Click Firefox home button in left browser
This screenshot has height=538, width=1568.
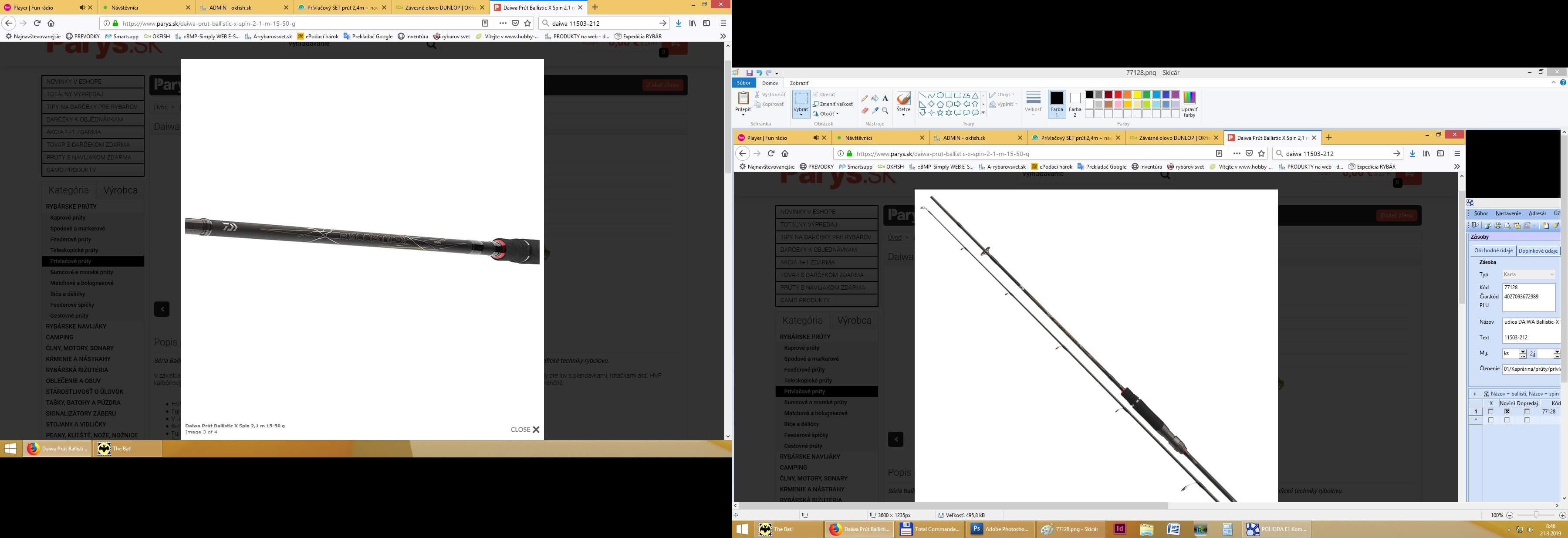click(51, 23)
